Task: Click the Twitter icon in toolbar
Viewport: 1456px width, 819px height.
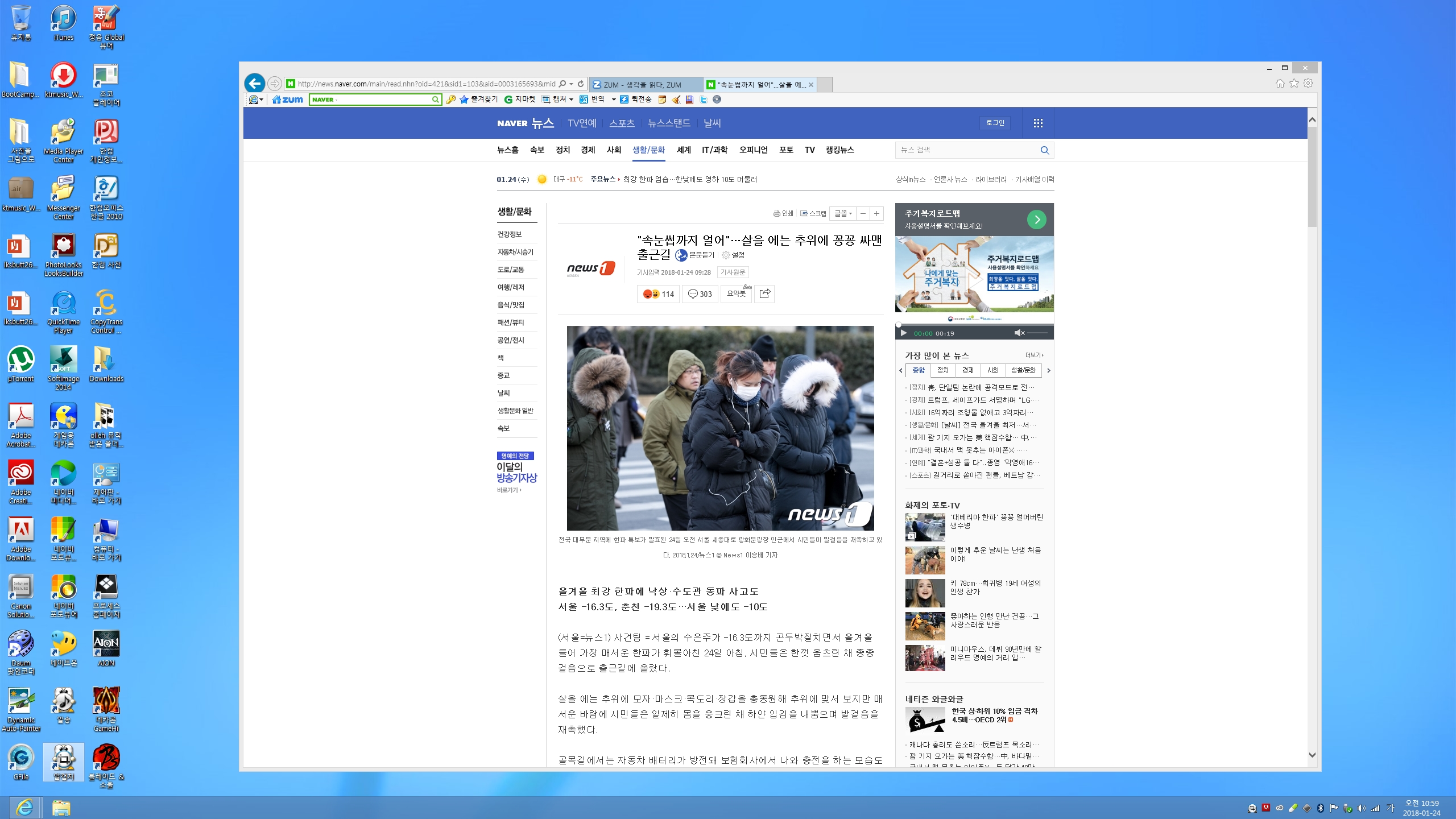Action: (704, 100)
